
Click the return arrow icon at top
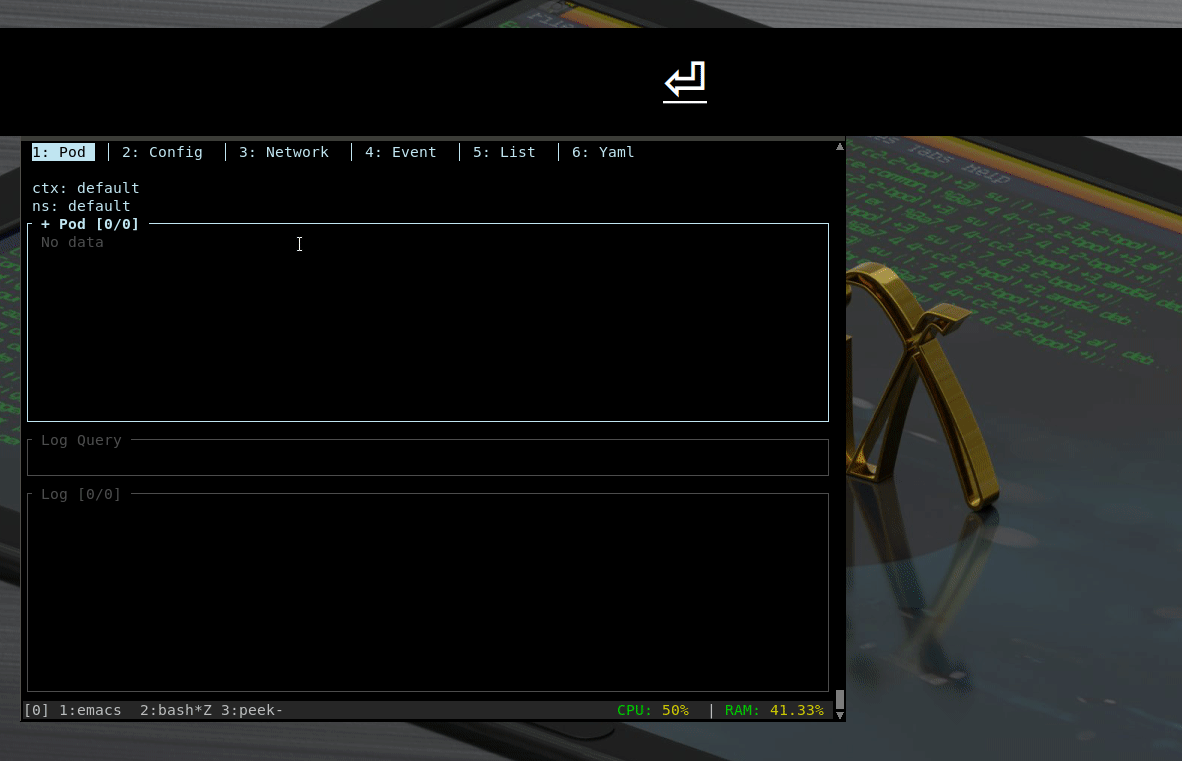(684, 82)
